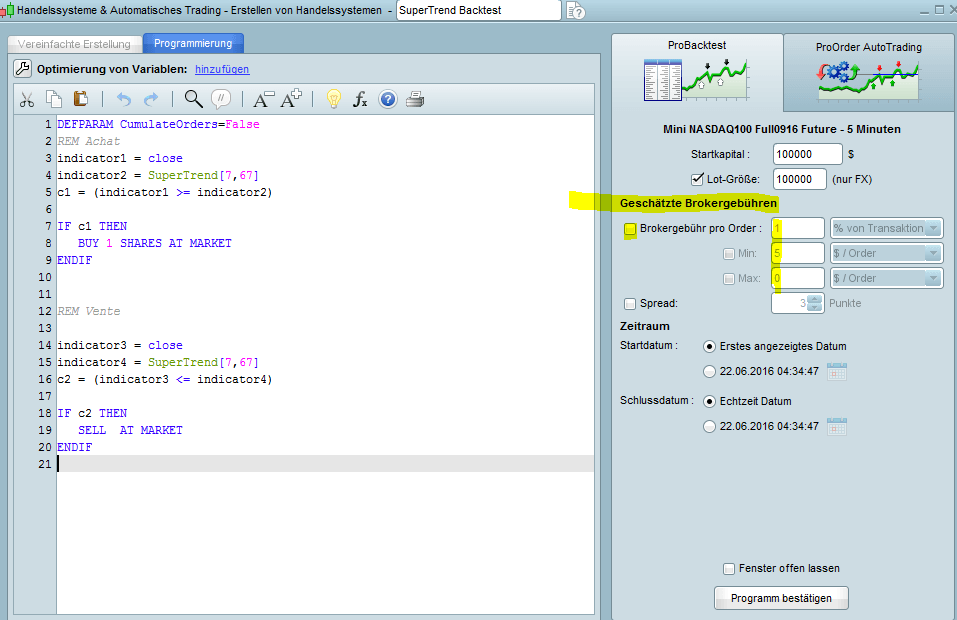Screen dimensions: 957x620
Task: Enable Brokergebühr pro Order checkbox
Action: [x=630, y=228]
